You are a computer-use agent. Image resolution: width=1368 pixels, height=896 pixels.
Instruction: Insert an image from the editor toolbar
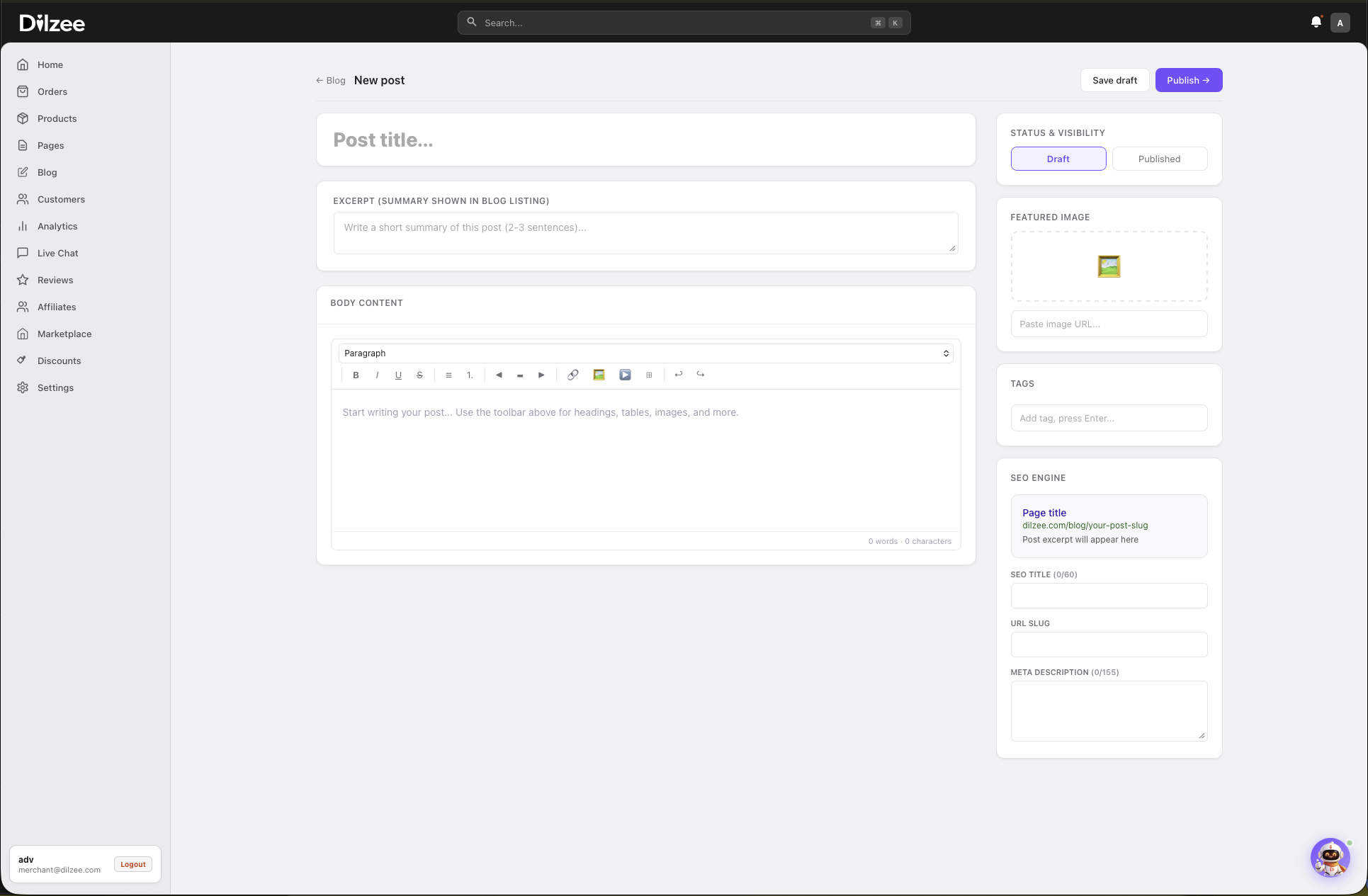pyautogui.click(x=599, y=375)
